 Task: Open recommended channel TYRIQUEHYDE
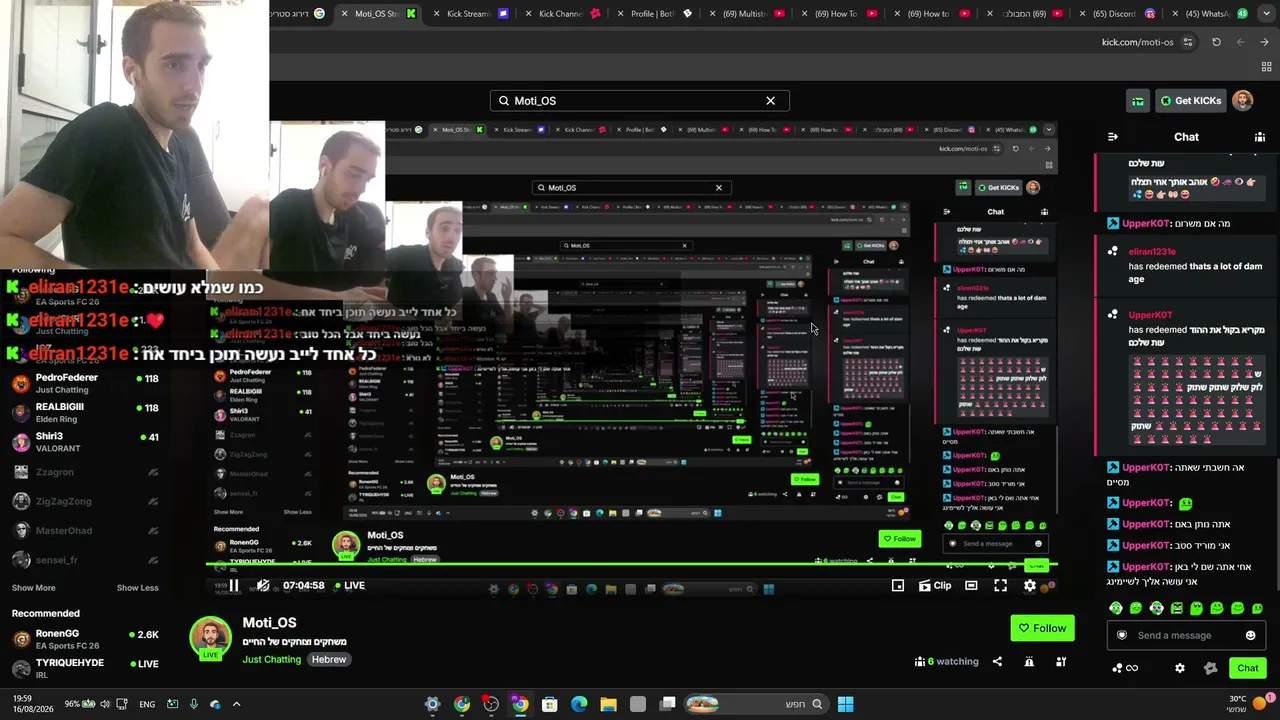84,668
